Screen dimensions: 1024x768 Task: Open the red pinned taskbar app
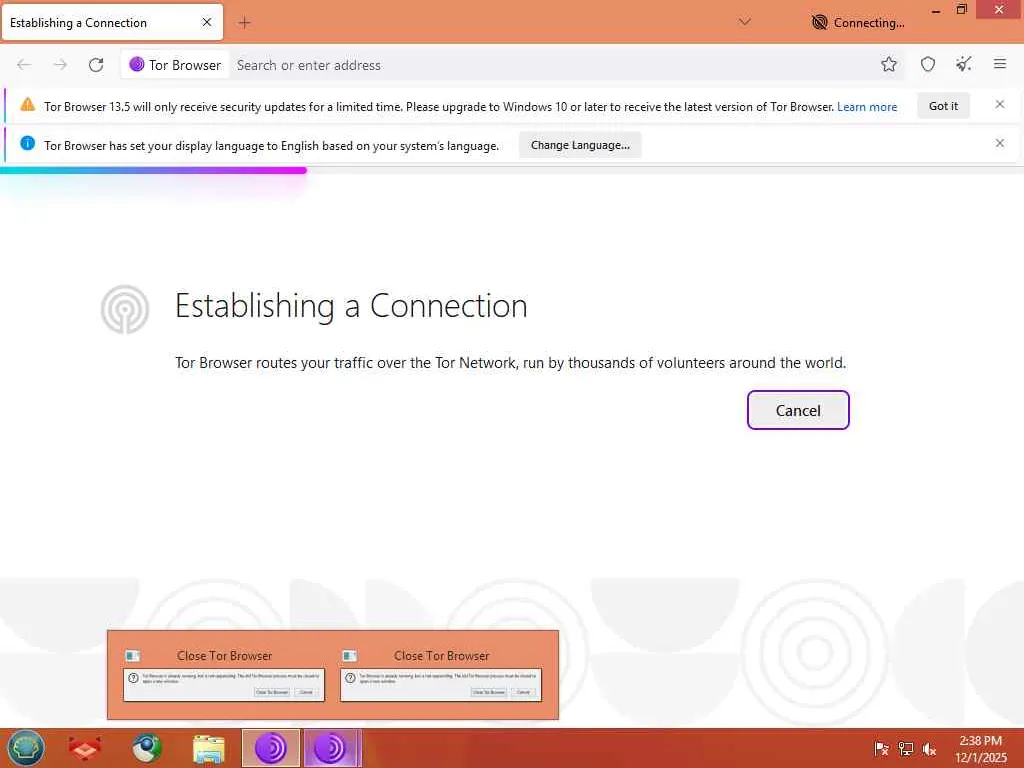[x=85, y=748]
